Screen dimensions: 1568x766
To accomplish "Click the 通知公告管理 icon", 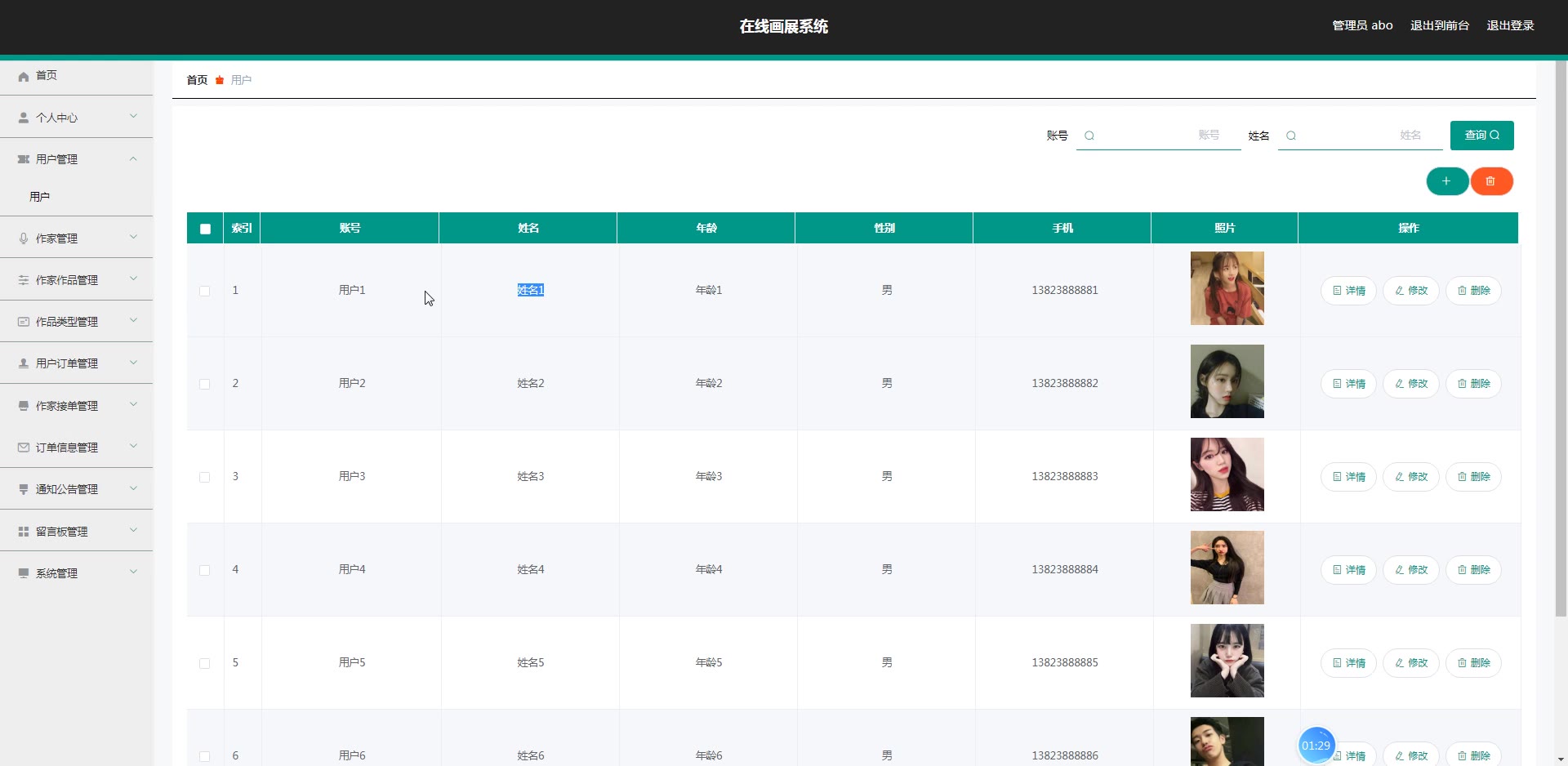I will click(x=24, y=489).
